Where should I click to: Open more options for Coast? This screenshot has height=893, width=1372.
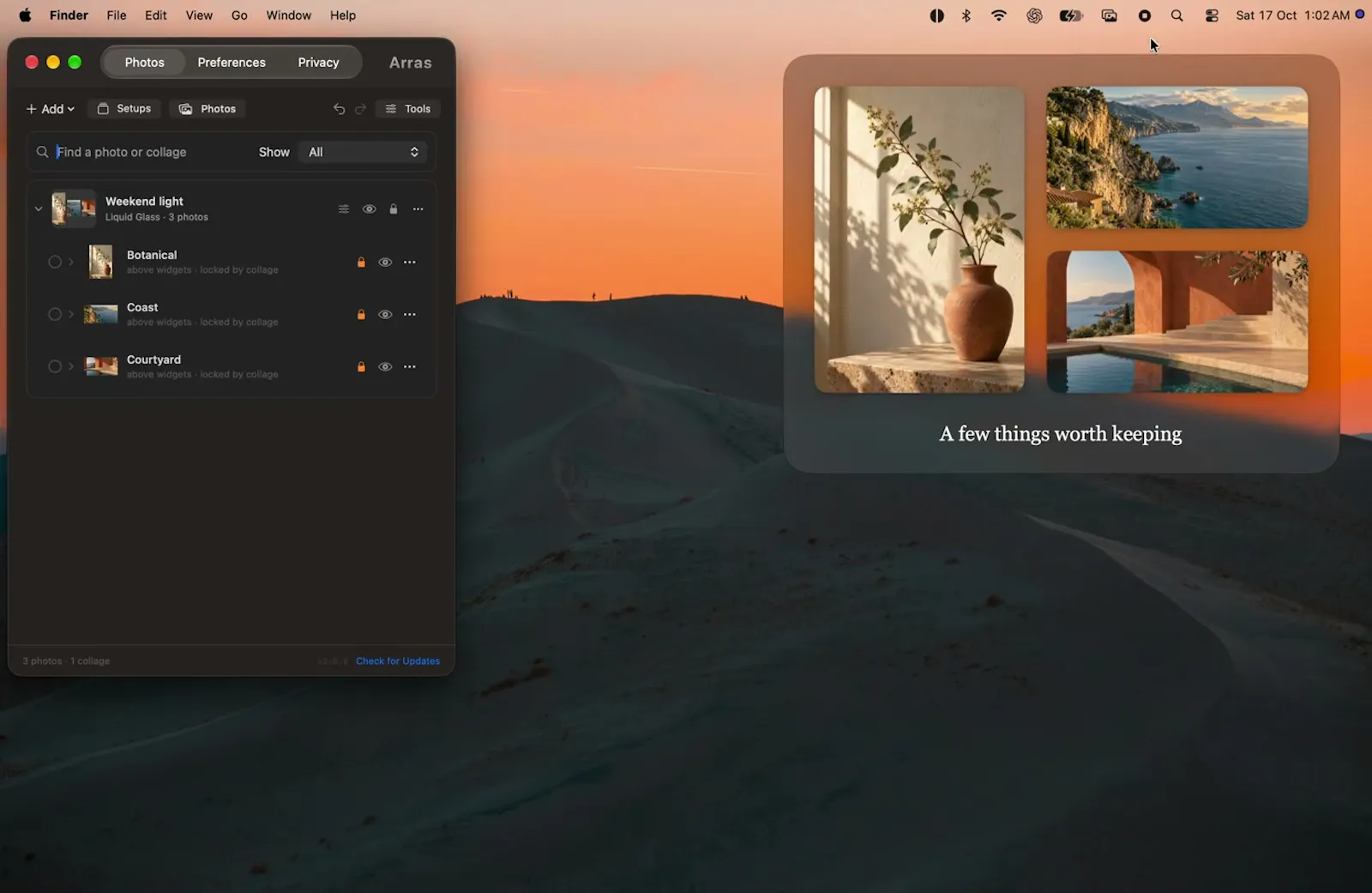pos(410,315)
